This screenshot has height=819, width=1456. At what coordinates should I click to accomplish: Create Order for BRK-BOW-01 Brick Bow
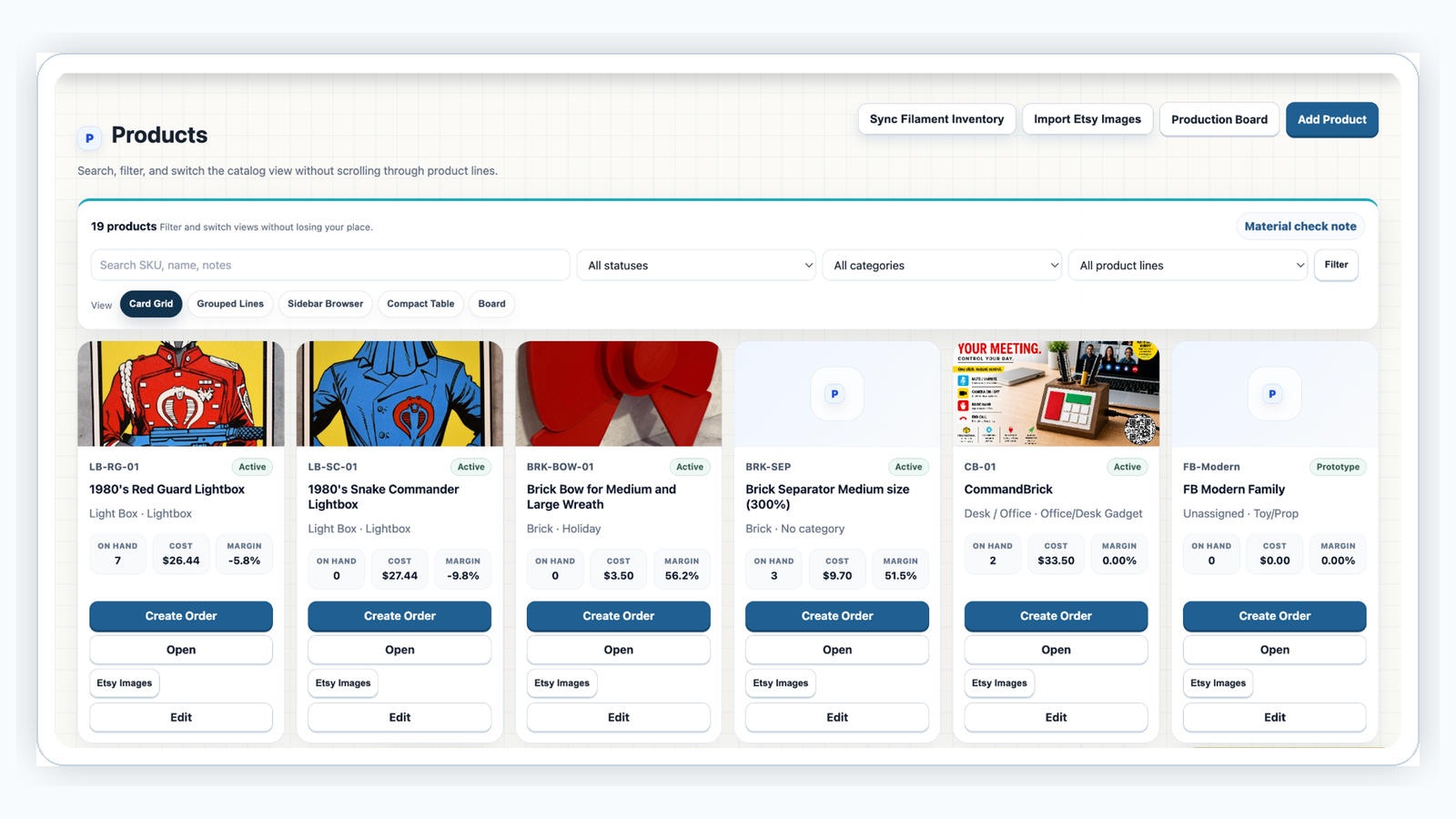(619, 616)
